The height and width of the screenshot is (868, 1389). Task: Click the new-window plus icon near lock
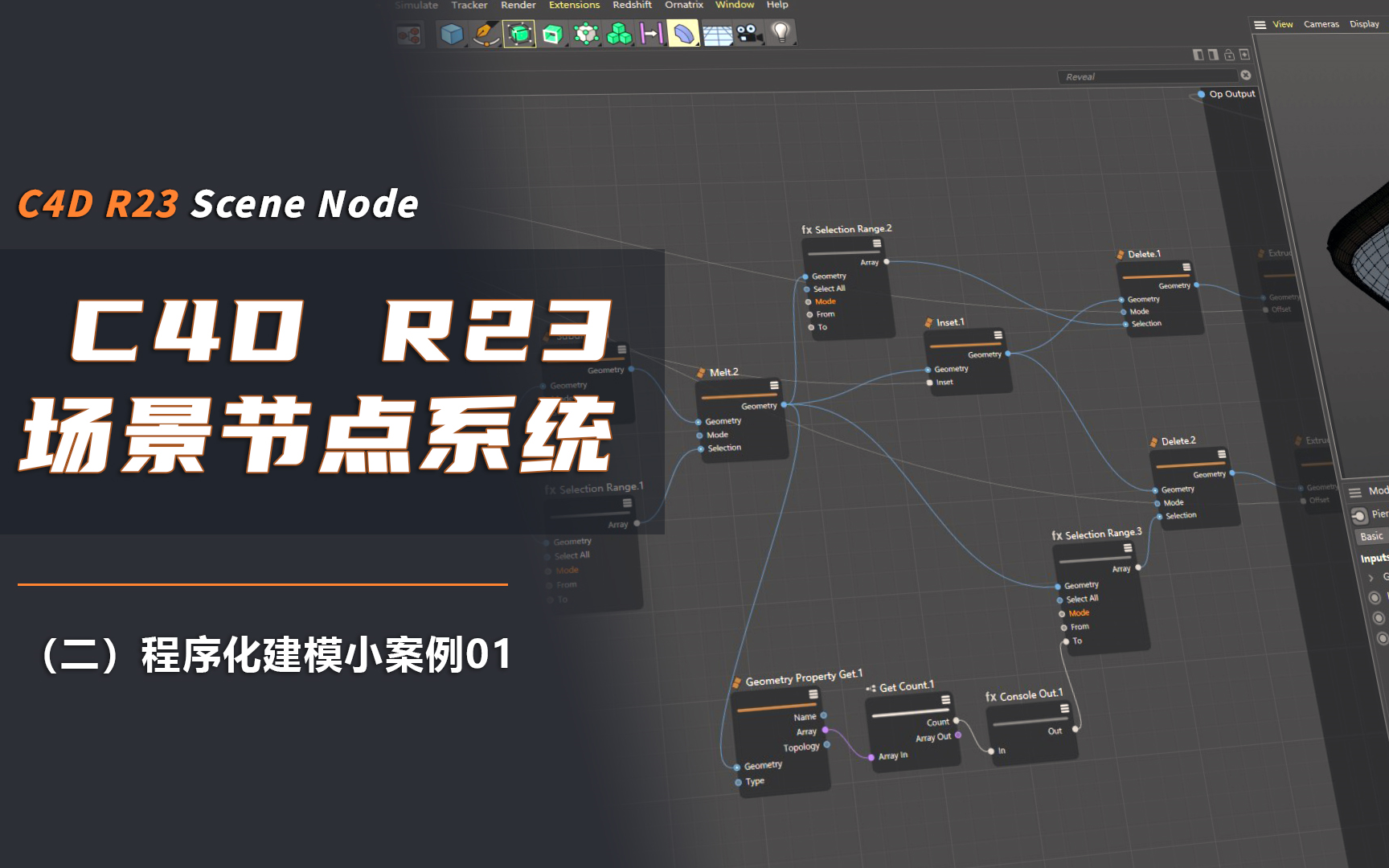1244,55
